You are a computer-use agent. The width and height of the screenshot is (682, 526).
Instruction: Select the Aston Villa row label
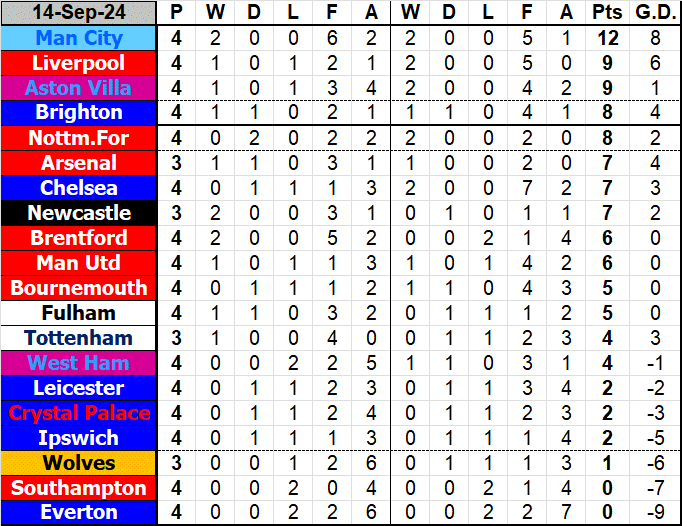coord(79,88)
